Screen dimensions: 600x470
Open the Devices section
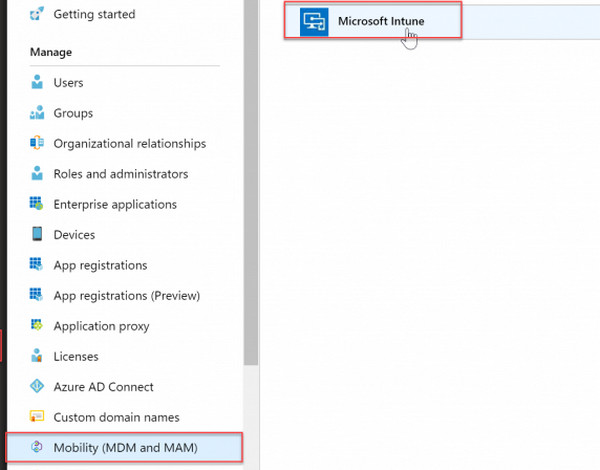74,235
